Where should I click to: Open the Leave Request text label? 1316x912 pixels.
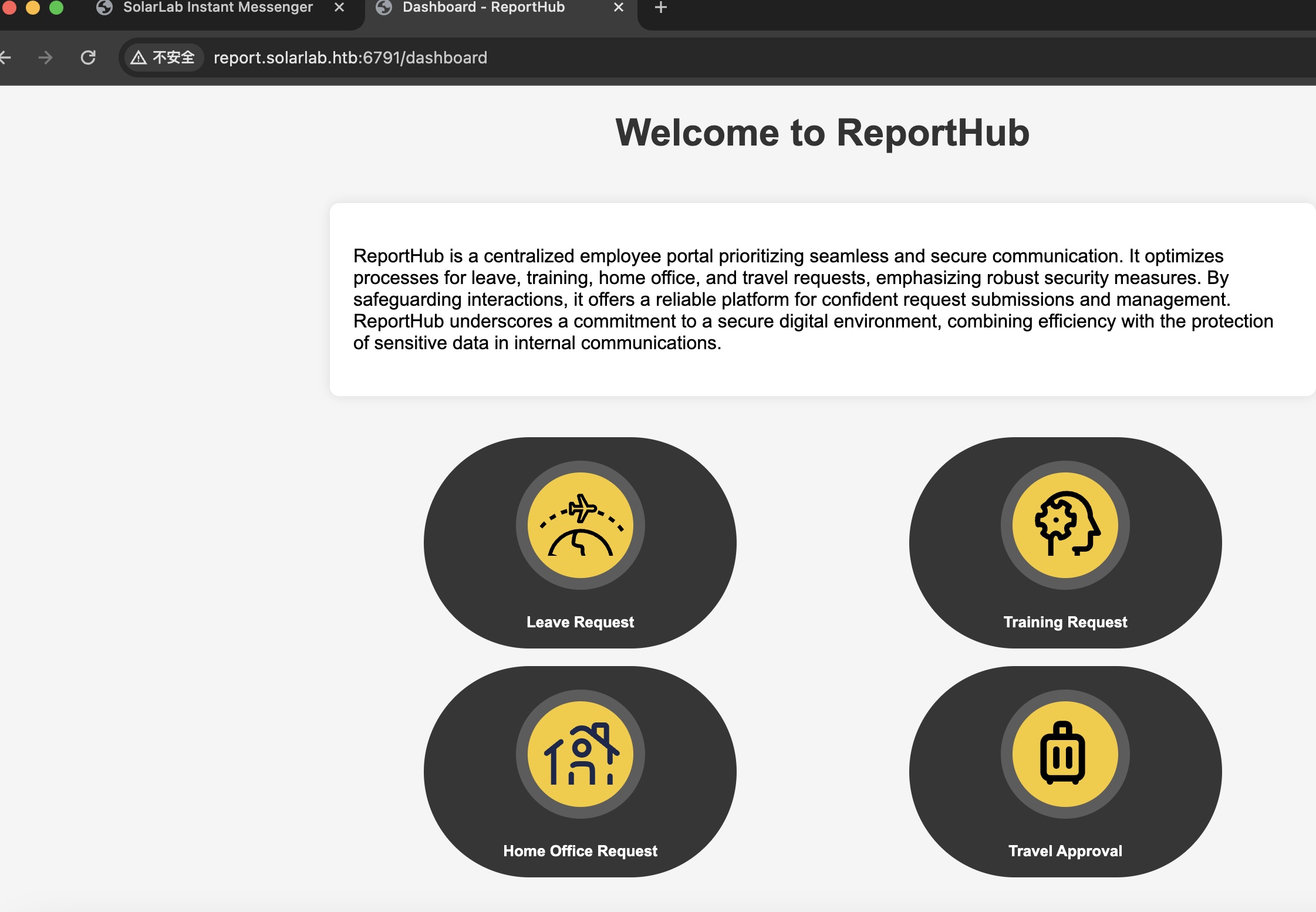pyautogui.click(x=580, y=622)
